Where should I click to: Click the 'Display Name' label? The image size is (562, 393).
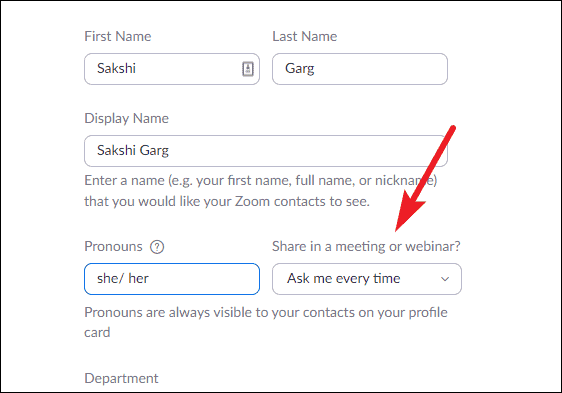[127, 119]
